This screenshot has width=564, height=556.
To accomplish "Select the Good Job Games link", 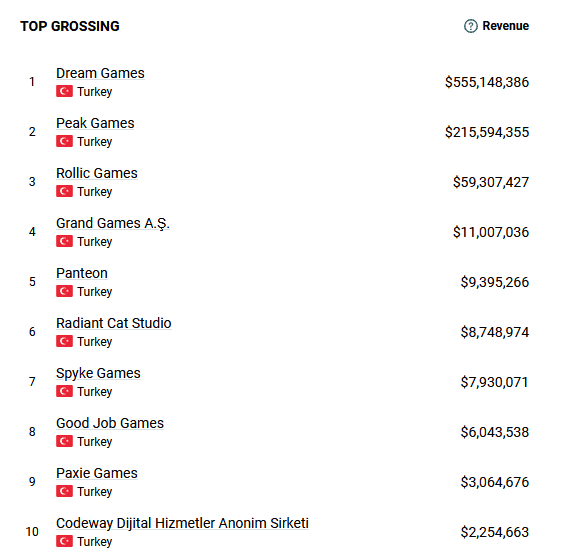I will (x=110, y=423).
